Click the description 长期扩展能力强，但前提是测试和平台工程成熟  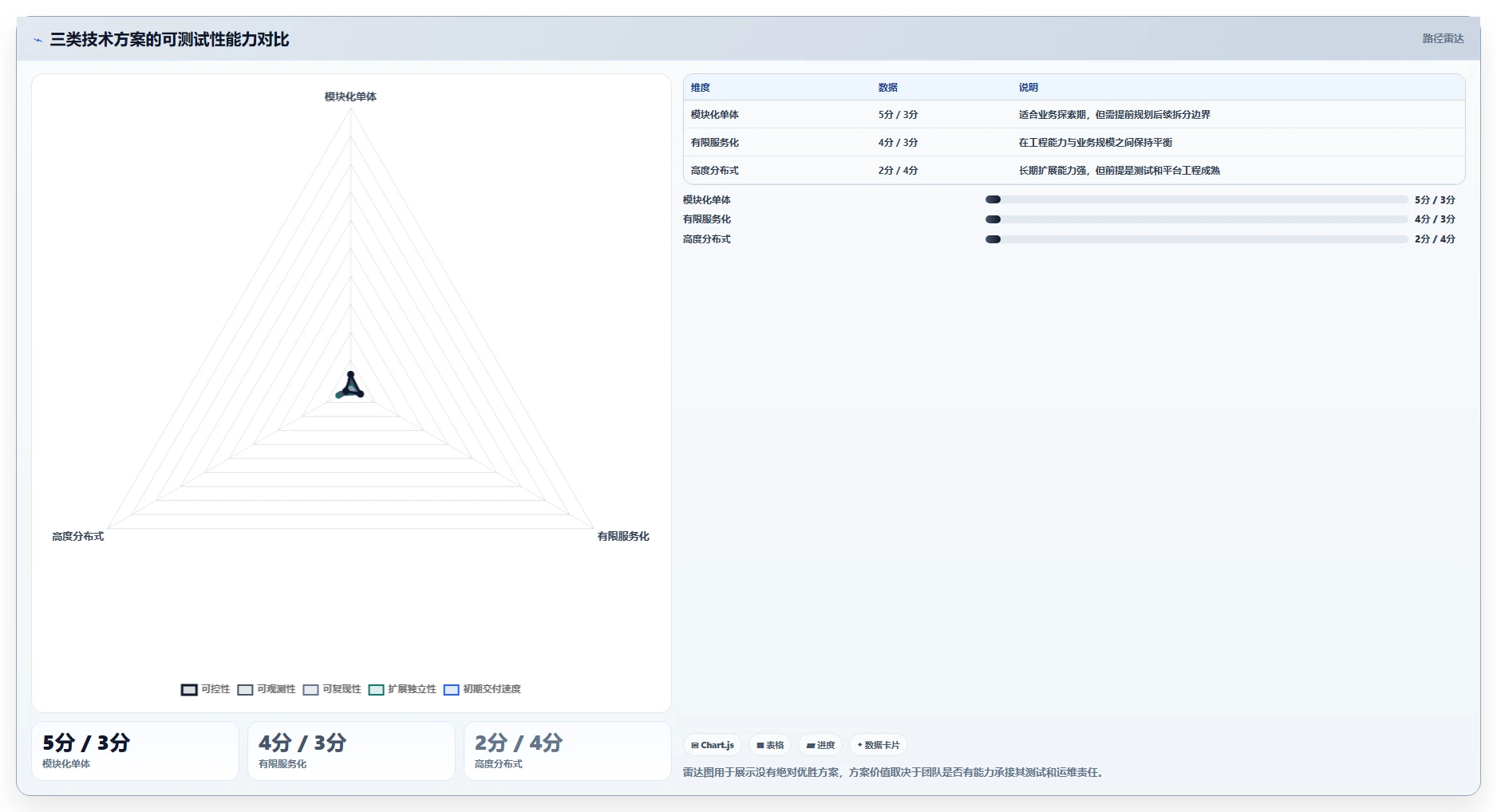click(x=1119, y=171)
